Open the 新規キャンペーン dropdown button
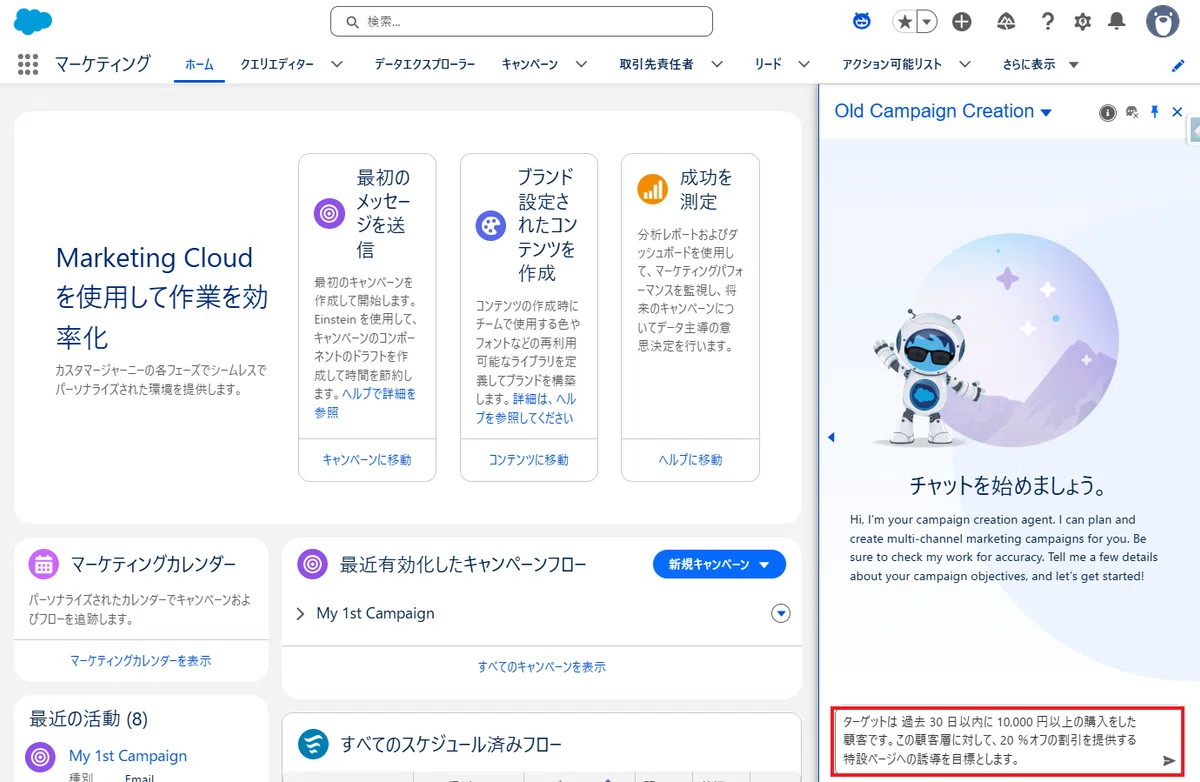 [720, 564]
